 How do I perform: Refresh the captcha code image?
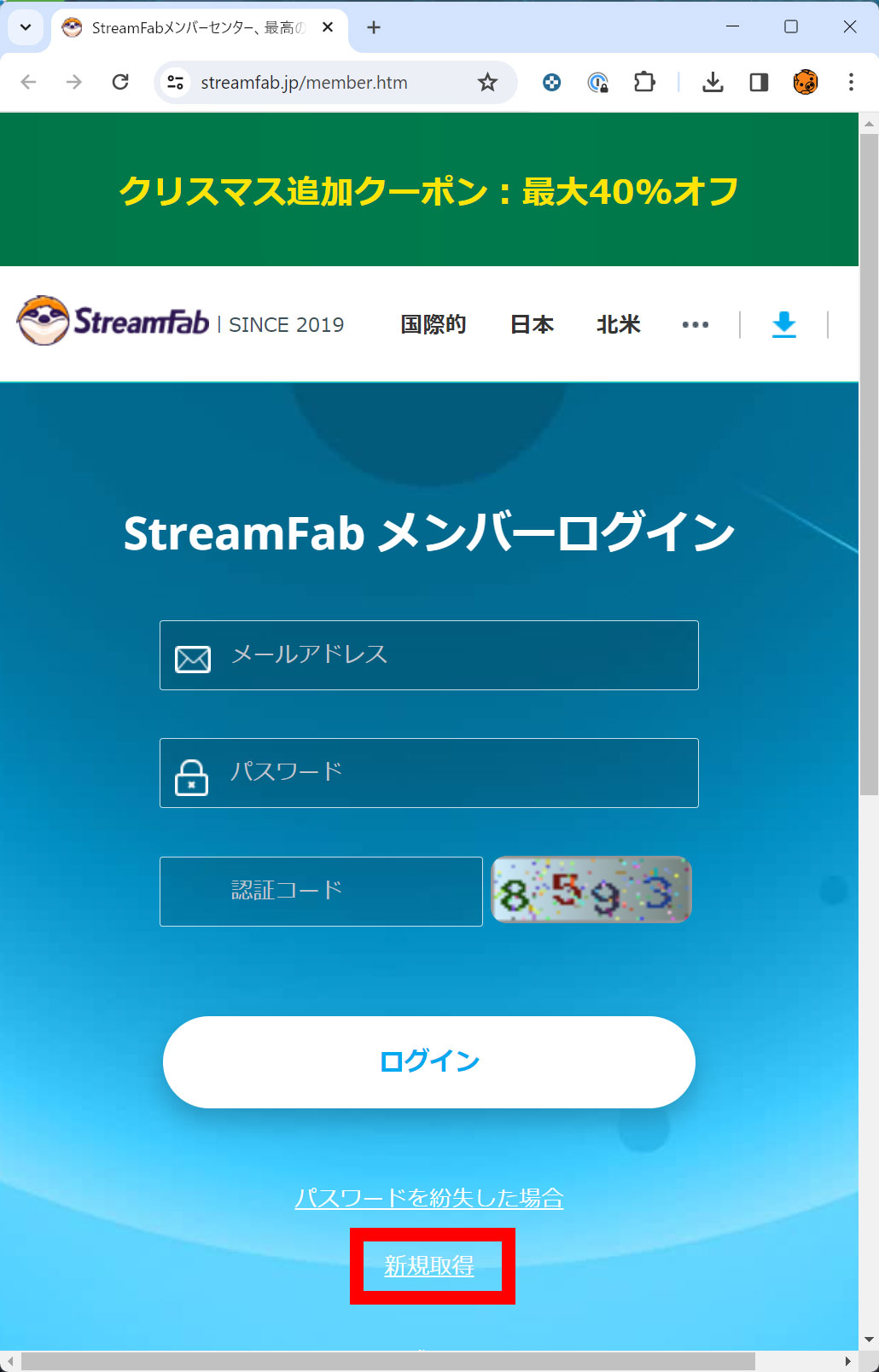[591, 890]
